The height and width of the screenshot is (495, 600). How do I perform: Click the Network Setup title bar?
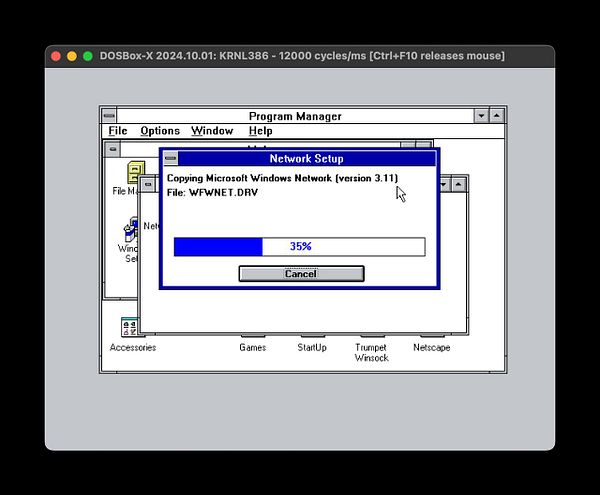click(307, 159)
